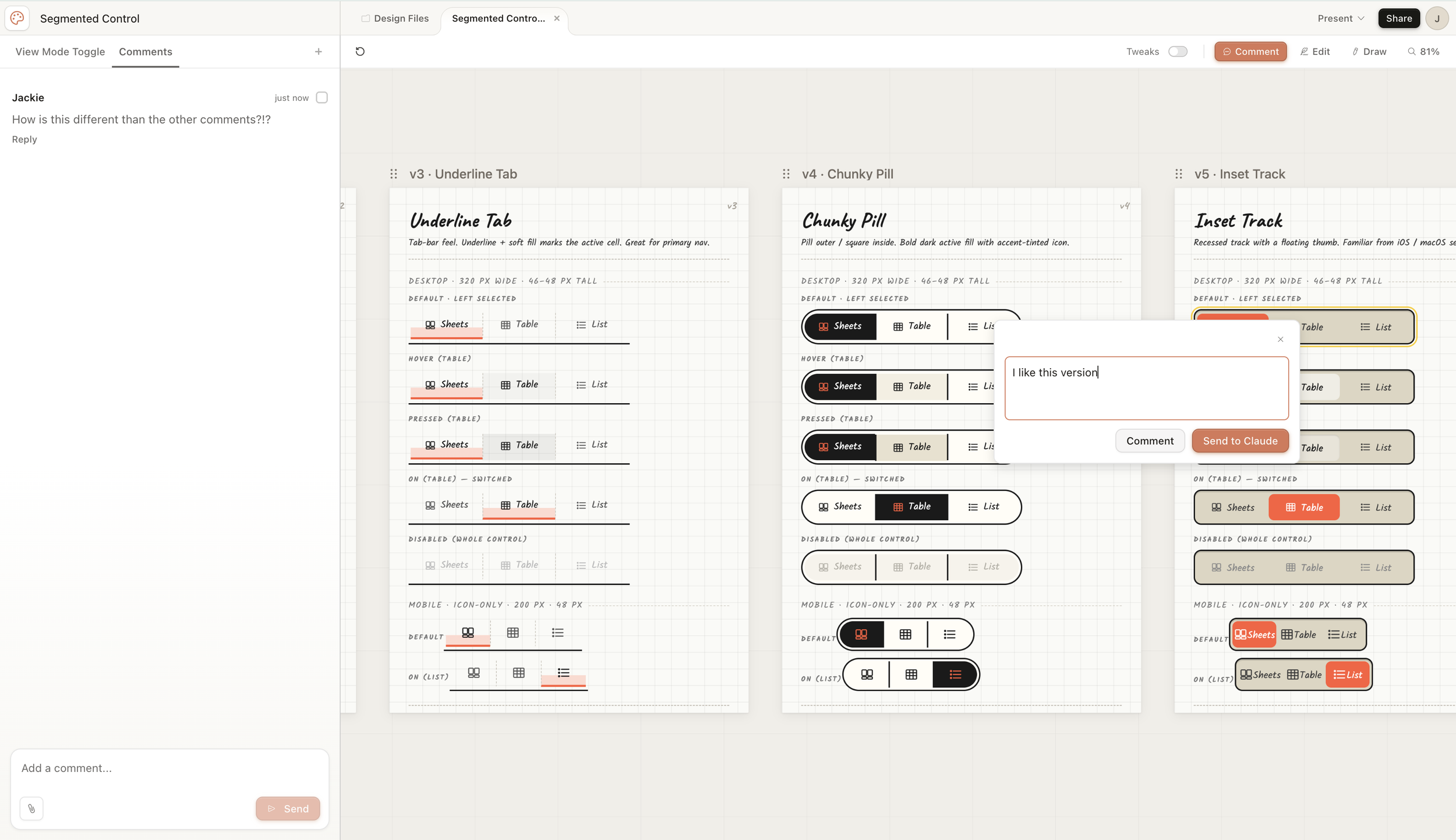
Task: Switch to View Mode Toggle tab
Action: tap(60, 51)
